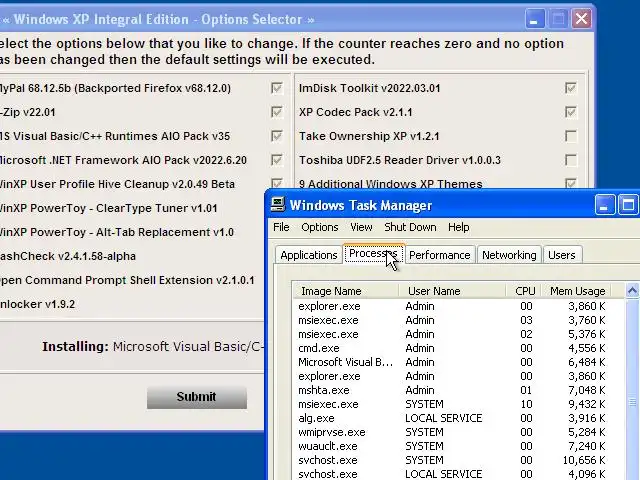The image size is (640, 480).
Task: Toggle Visual Basic/C++ Runtimes AIO Pack checkbox
Action: coord(277,136)
